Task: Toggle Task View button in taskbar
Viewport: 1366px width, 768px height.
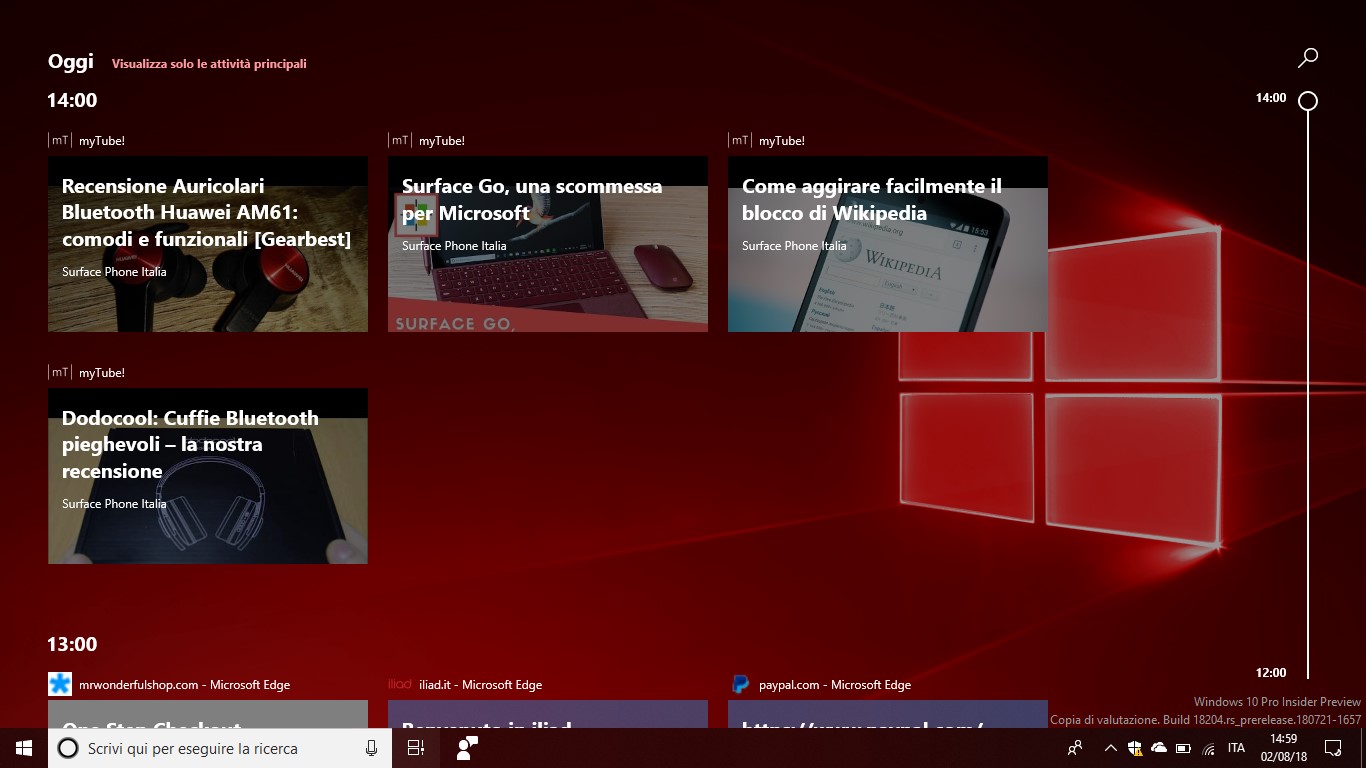Action: (x=416, y=748)
